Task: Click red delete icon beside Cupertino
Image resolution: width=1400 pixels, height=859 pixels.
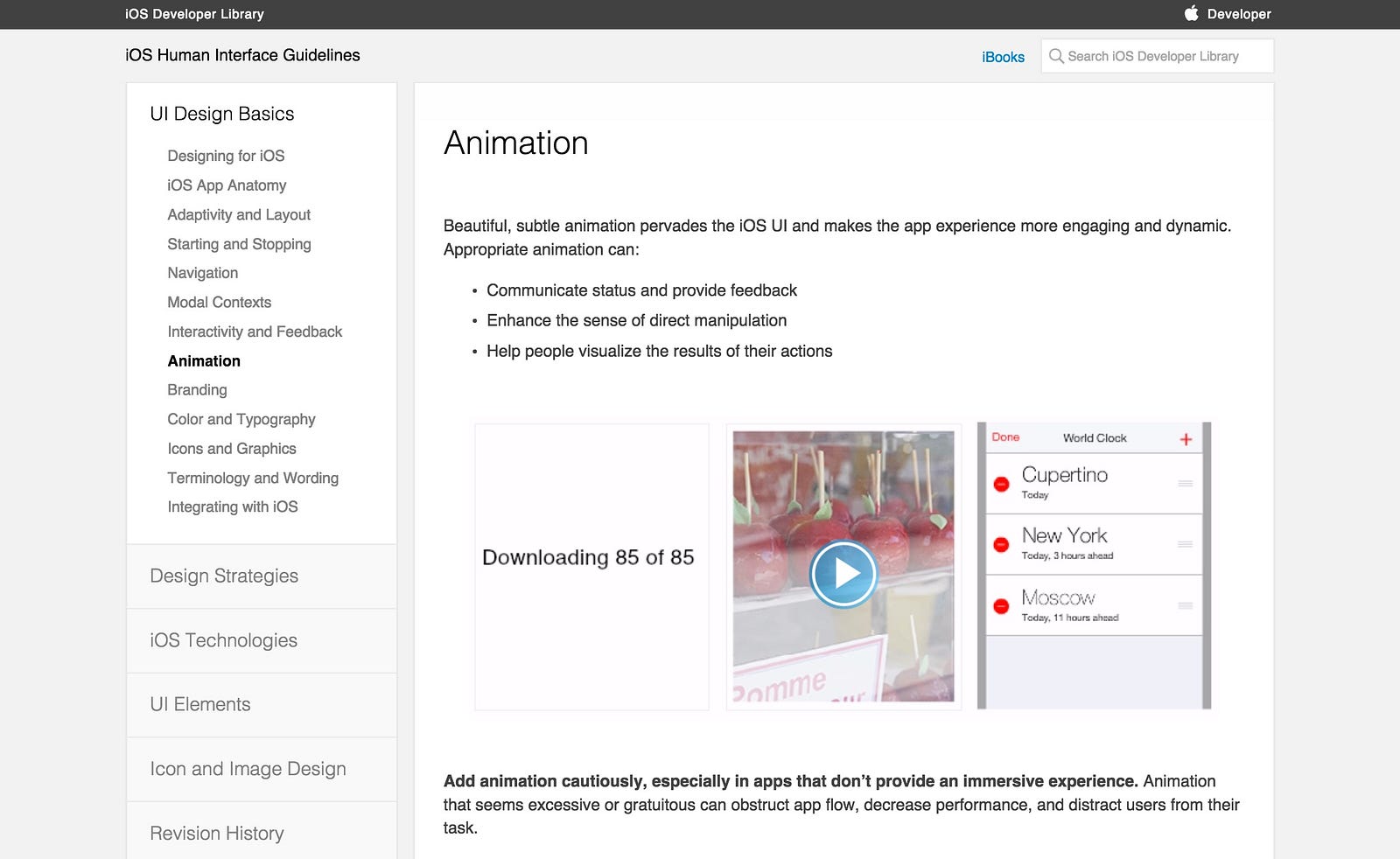Action: [1002, 484]
